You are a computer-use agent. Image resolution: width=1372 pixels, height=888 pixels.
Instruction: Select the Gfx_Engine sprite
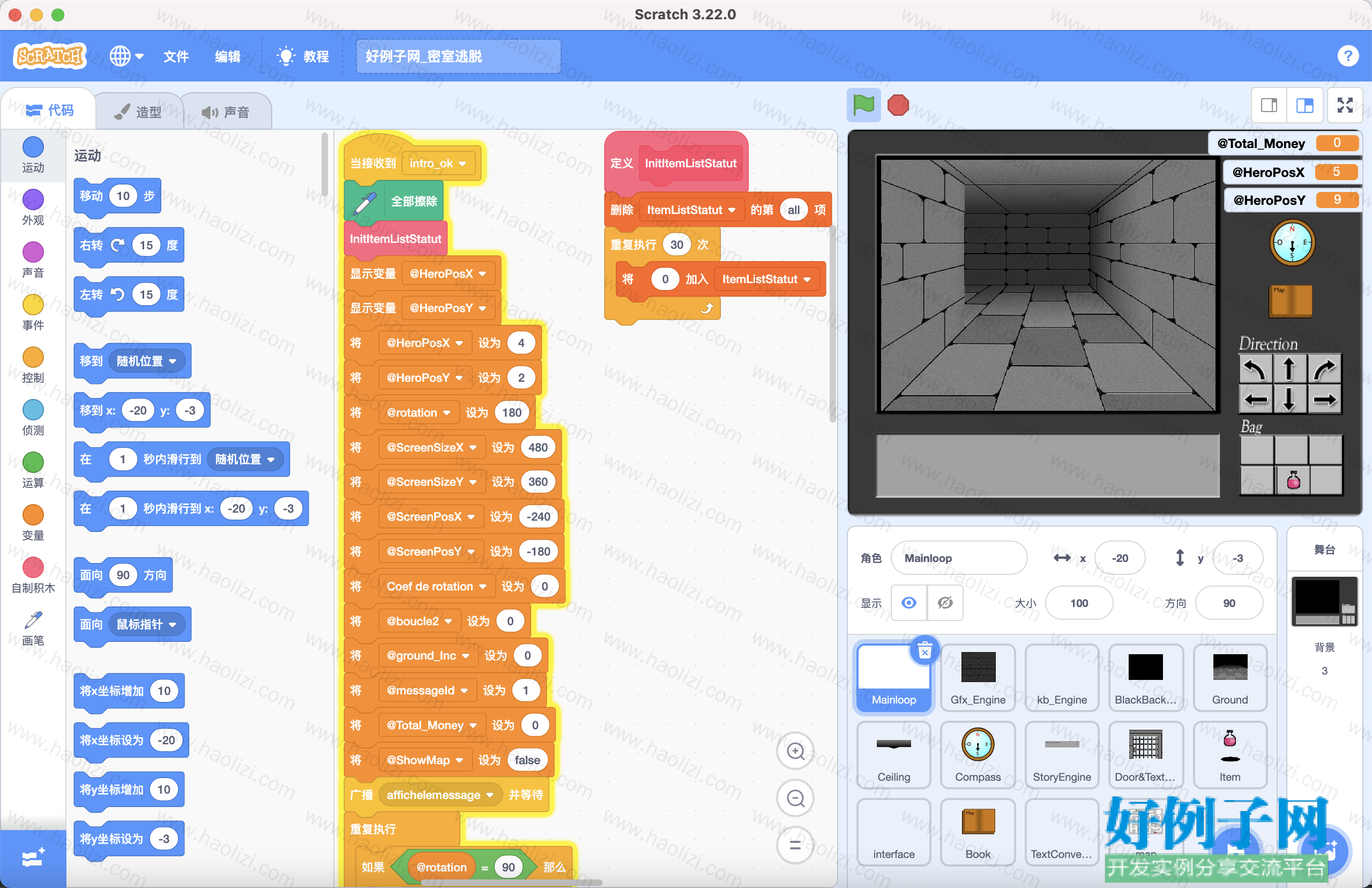tap(978, 678)
